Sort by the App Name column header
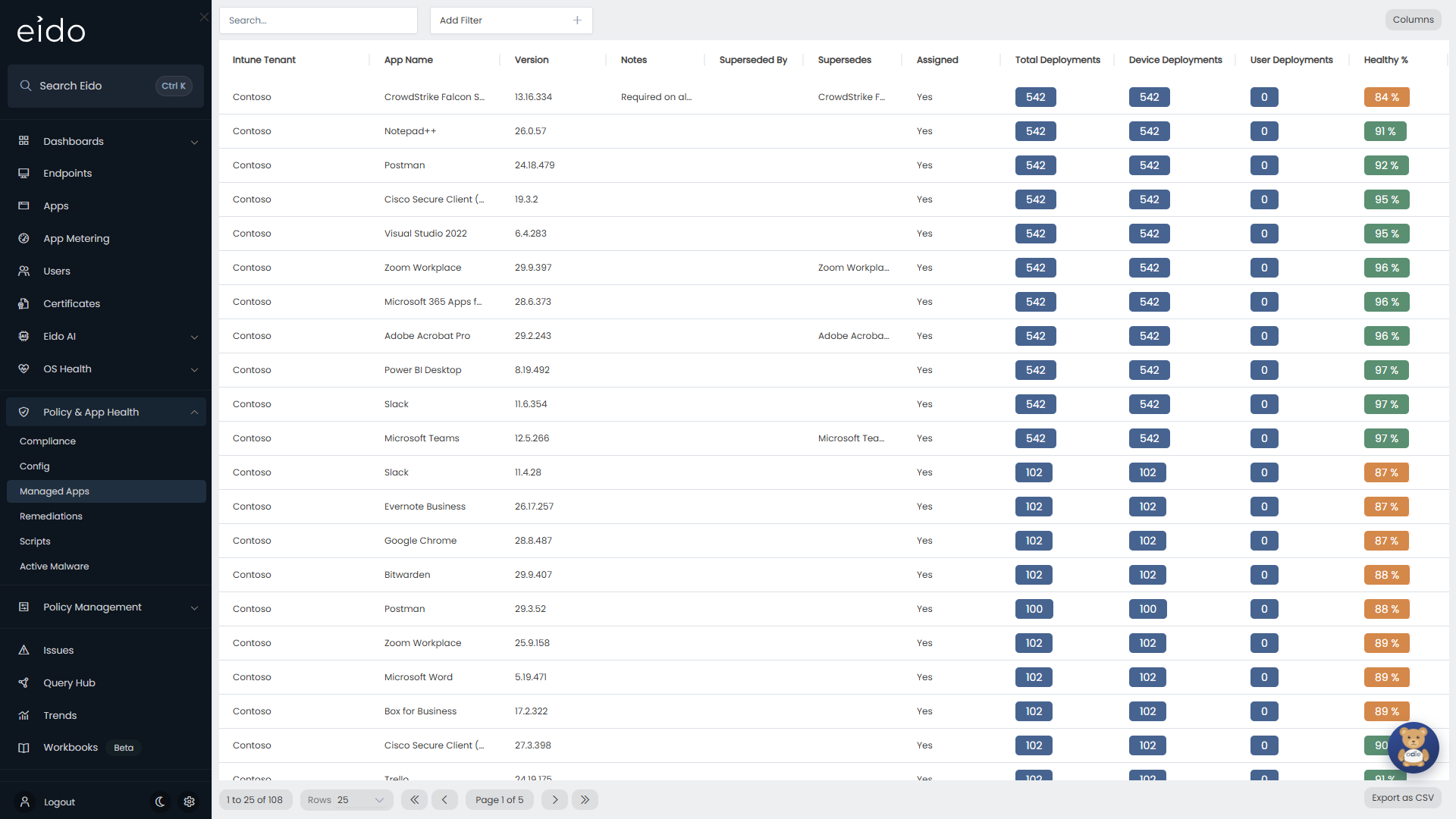The width and height of the screenshot is (1456, 819). [408, 60]
